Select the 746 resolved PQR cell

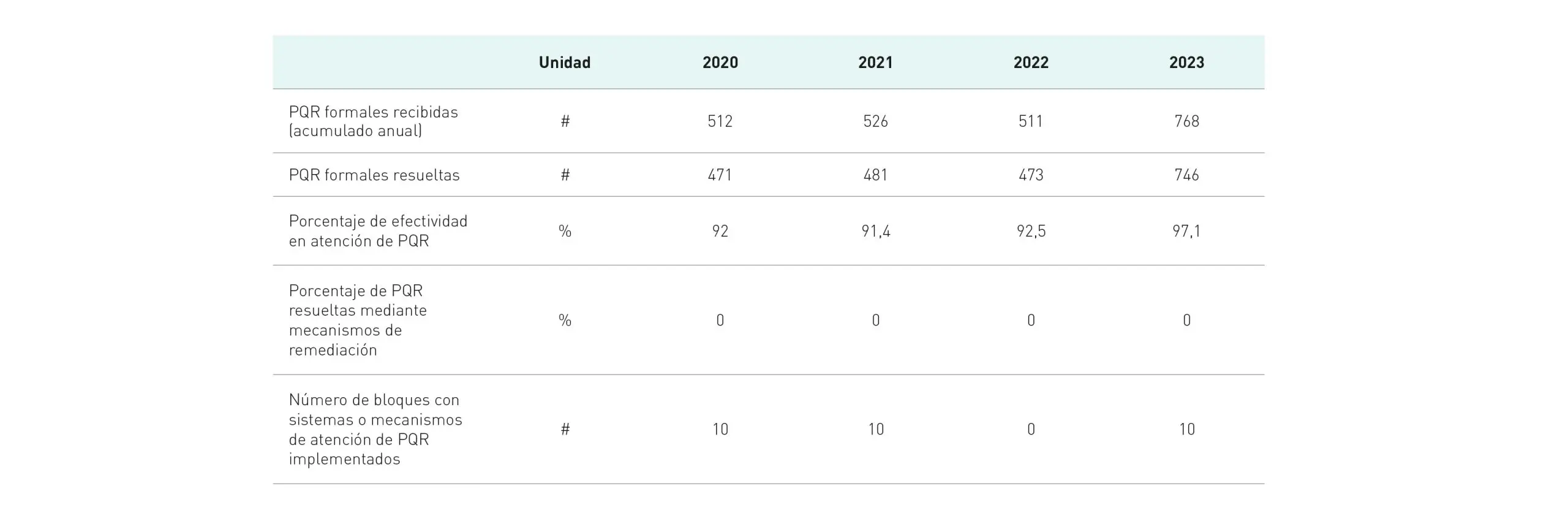(1186, 175)
